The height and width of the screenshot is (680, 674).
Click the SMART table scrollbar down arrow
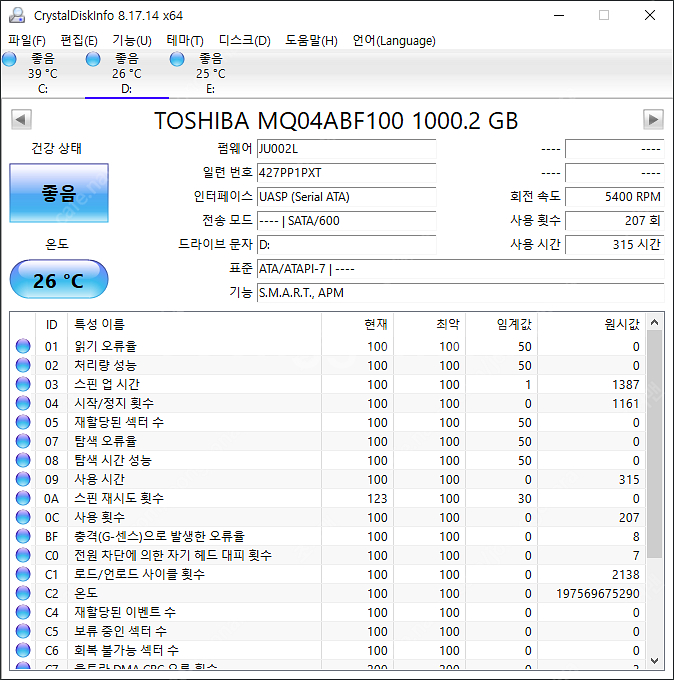tap(654, 660)
